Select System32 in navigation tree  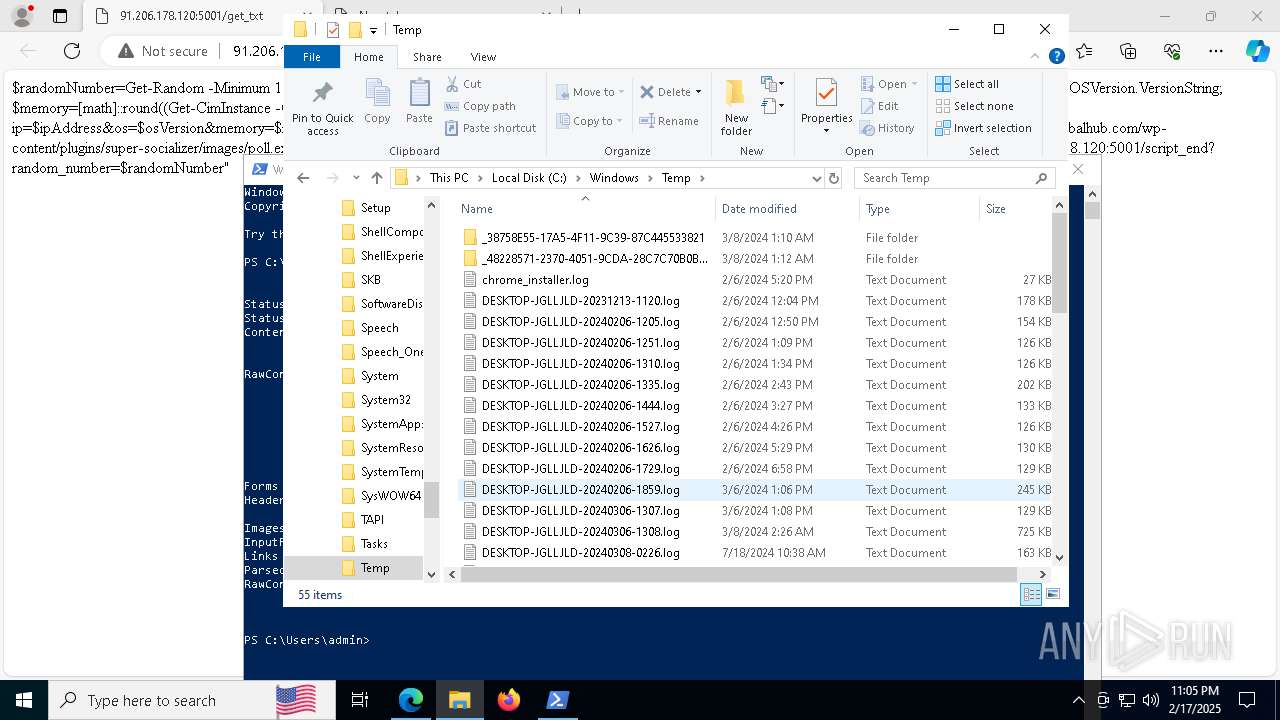[x=385, y=400]
